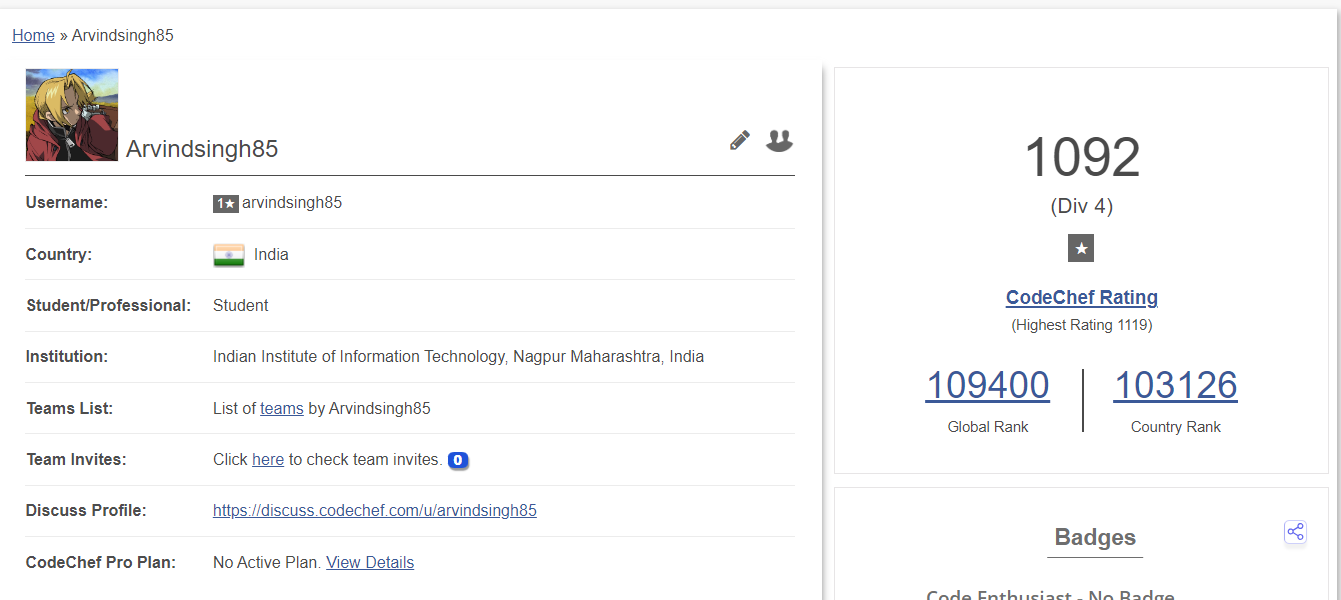
Task: Click the Student/Professional: label
Action: [x=109, y=306]
